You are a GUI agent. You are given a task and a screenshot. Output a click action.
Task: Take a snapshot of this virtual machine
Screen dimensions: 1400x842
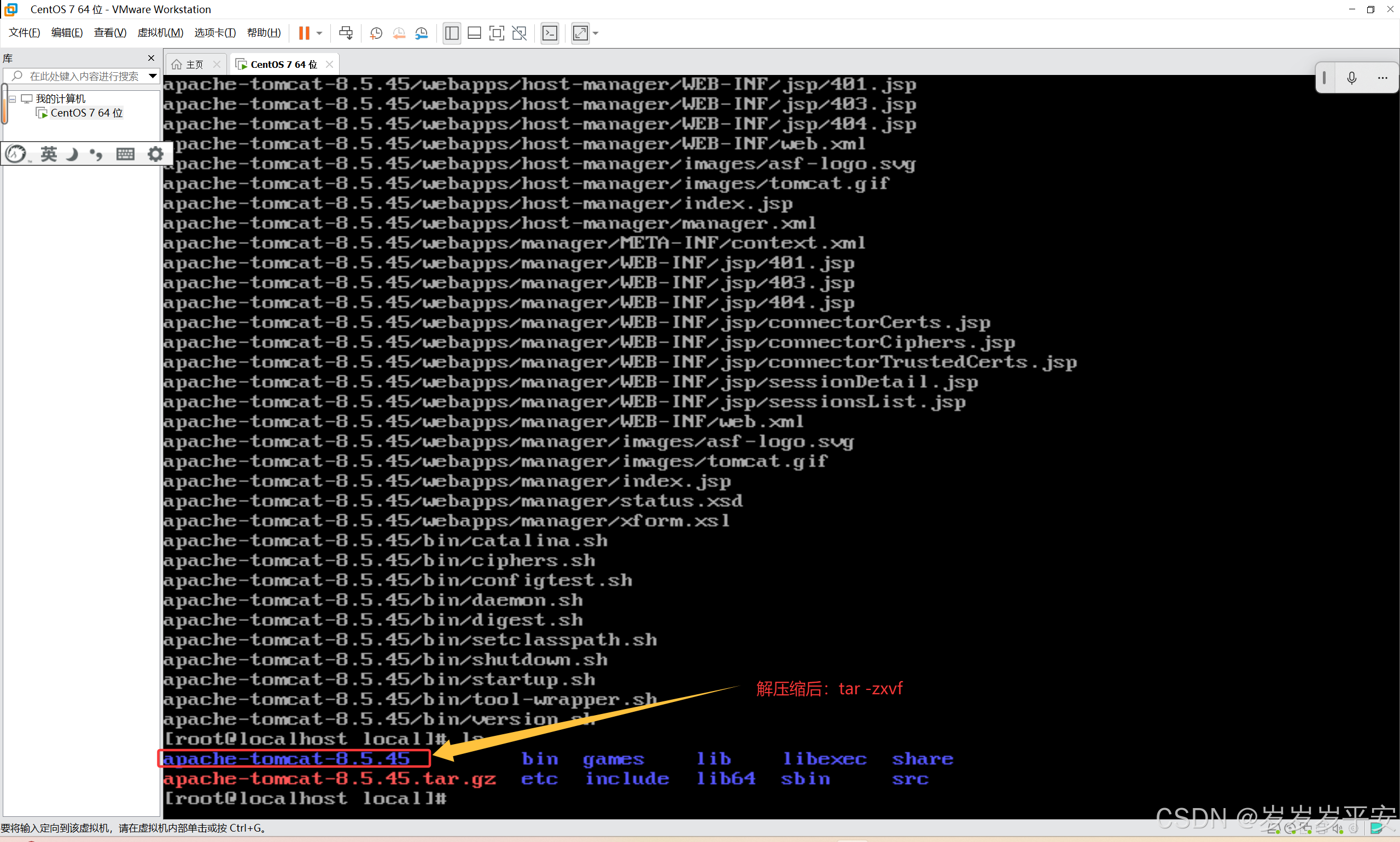click(375, 33)
